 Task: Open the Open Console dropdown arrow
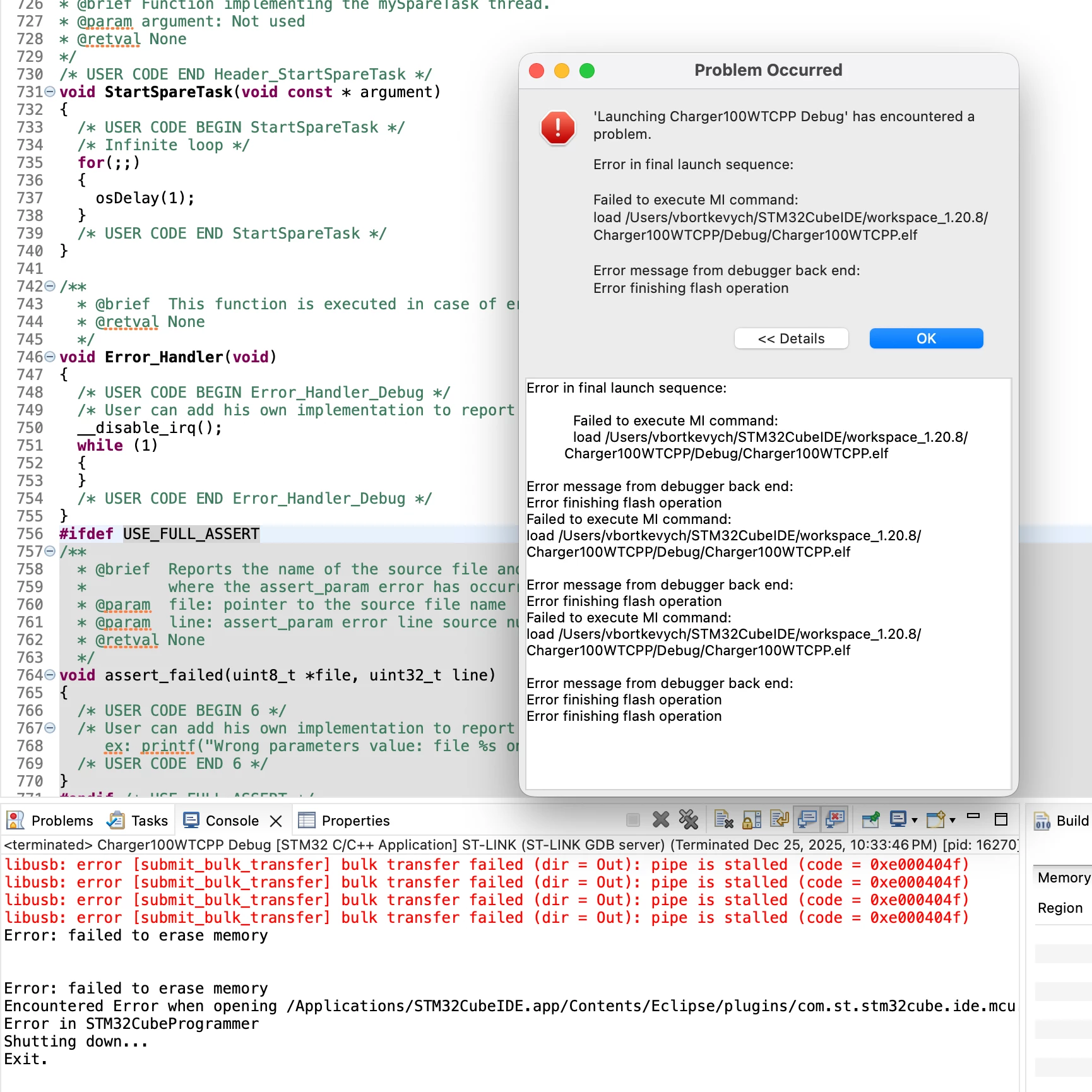953,821
